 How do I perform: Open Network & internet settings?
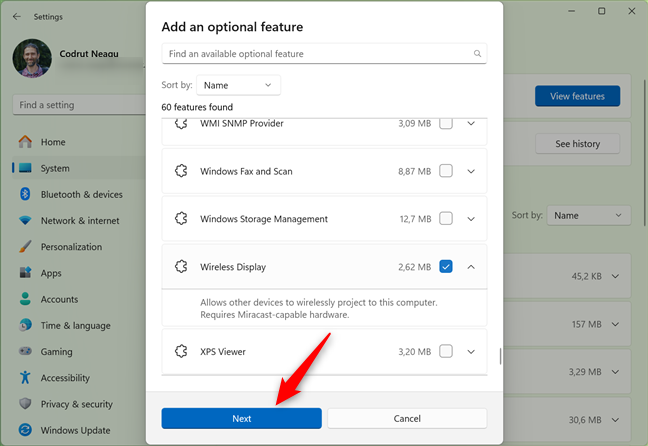coord(79,220)
